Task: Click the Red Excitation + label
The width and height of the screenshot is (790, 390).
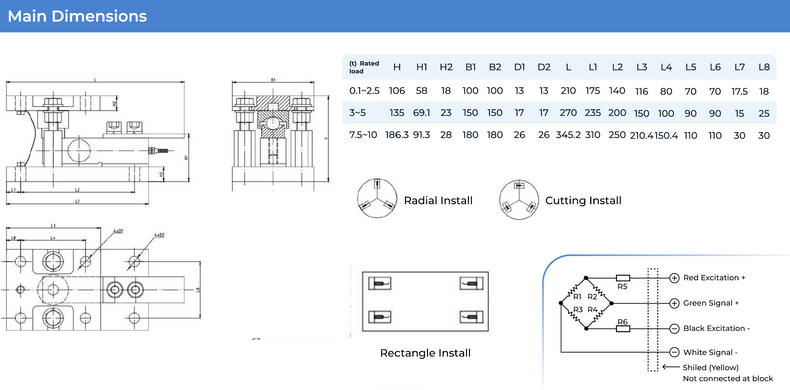Action: point(714,278)
